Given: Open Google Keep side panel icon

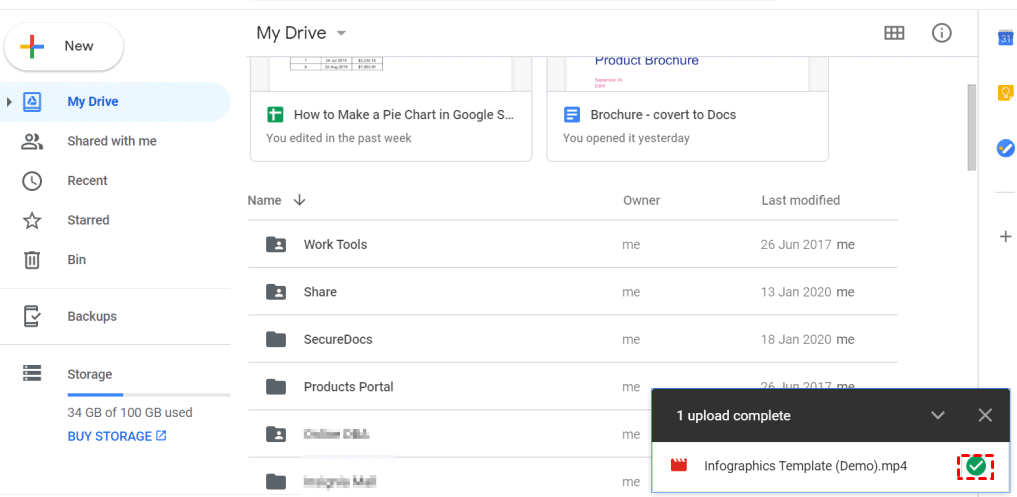Looking at the screenshot, I should tap(1005, 93).
